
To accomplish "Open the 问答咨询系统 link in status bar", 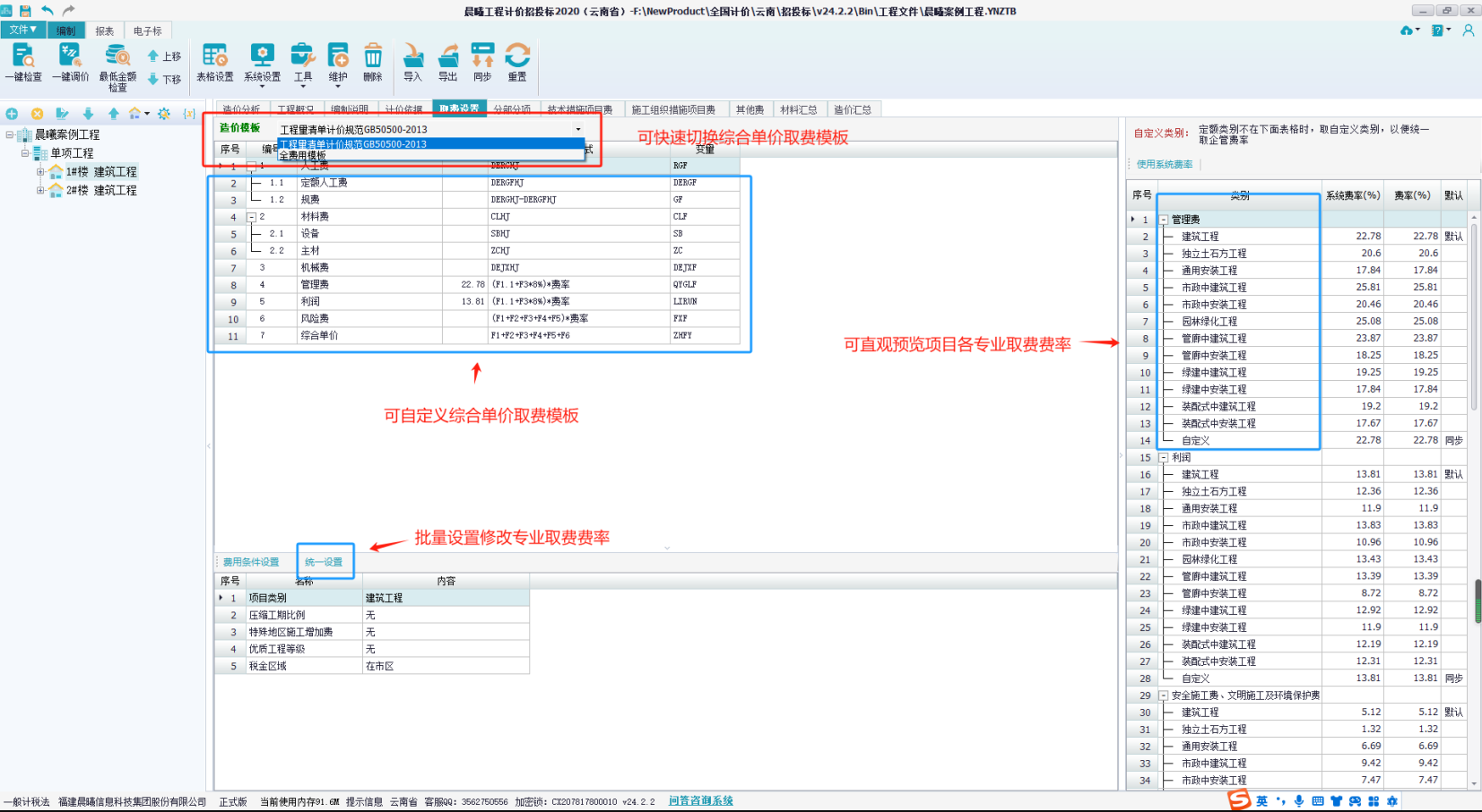I will (x=700, y=800).
